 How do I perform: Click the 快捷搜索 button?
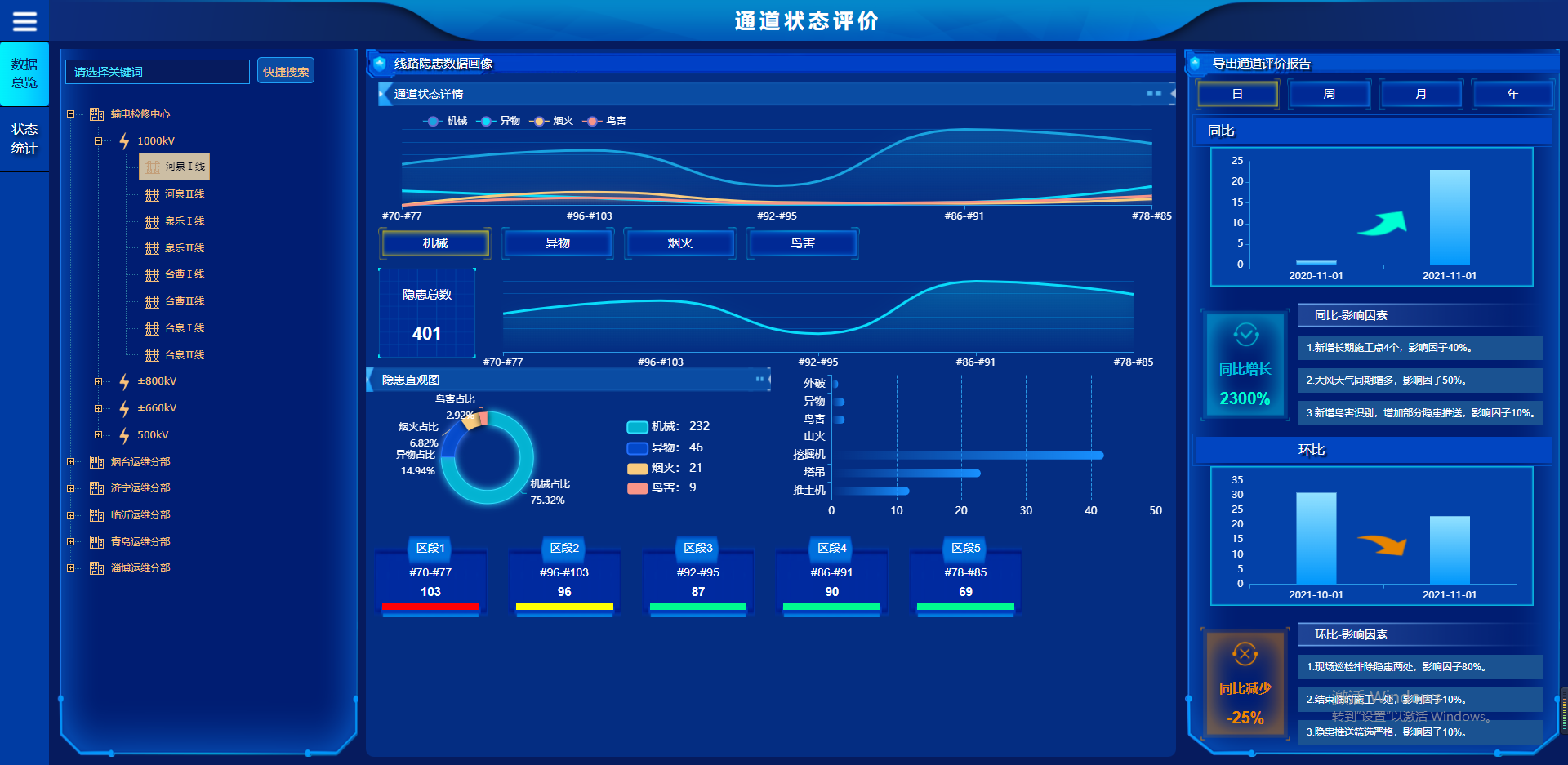[x=286, y=72]
